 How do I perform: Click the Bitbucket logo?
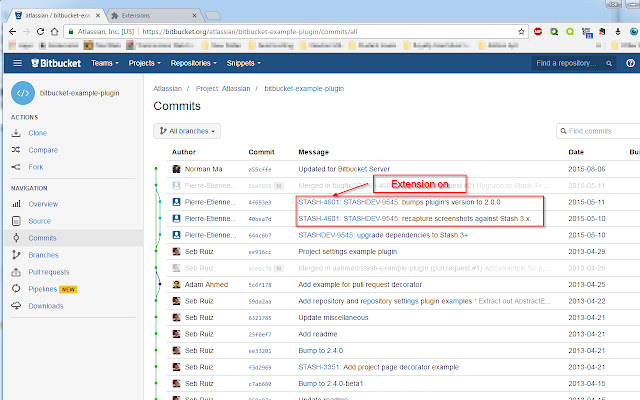[x=56, y=63]
